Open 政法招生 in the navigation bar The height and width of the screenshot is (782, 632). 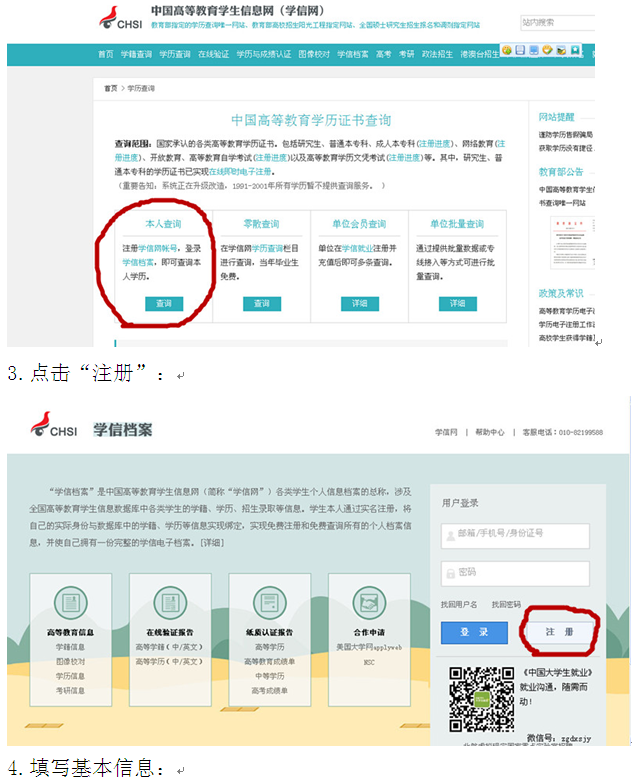pyautogui.click(x=437, y=54)
